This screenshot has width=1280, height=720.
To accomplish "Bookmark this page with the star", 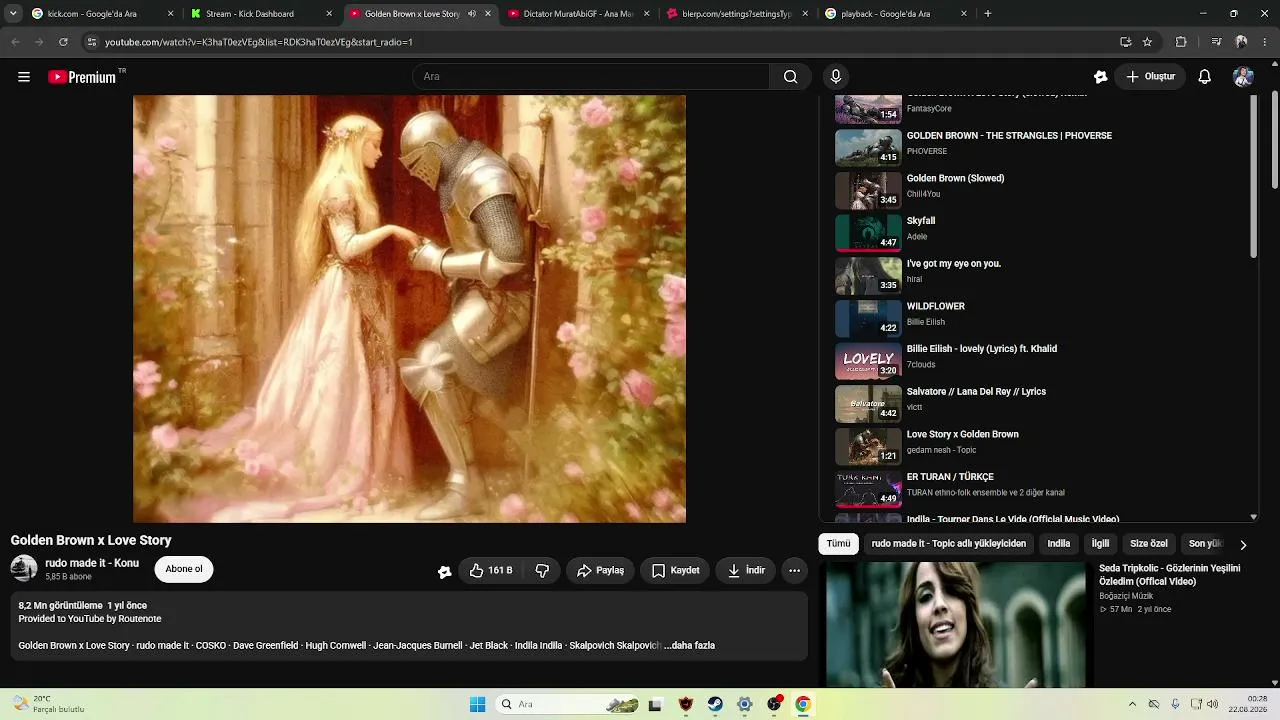I will click(1147, 42).
